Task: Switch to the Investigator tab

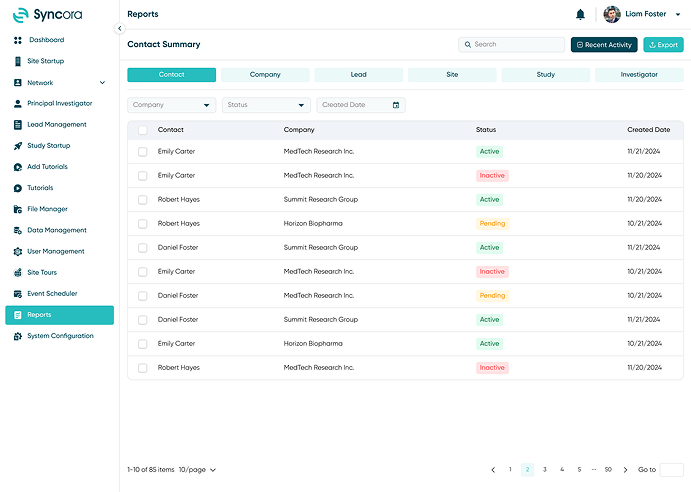Action: pos(639,75)
